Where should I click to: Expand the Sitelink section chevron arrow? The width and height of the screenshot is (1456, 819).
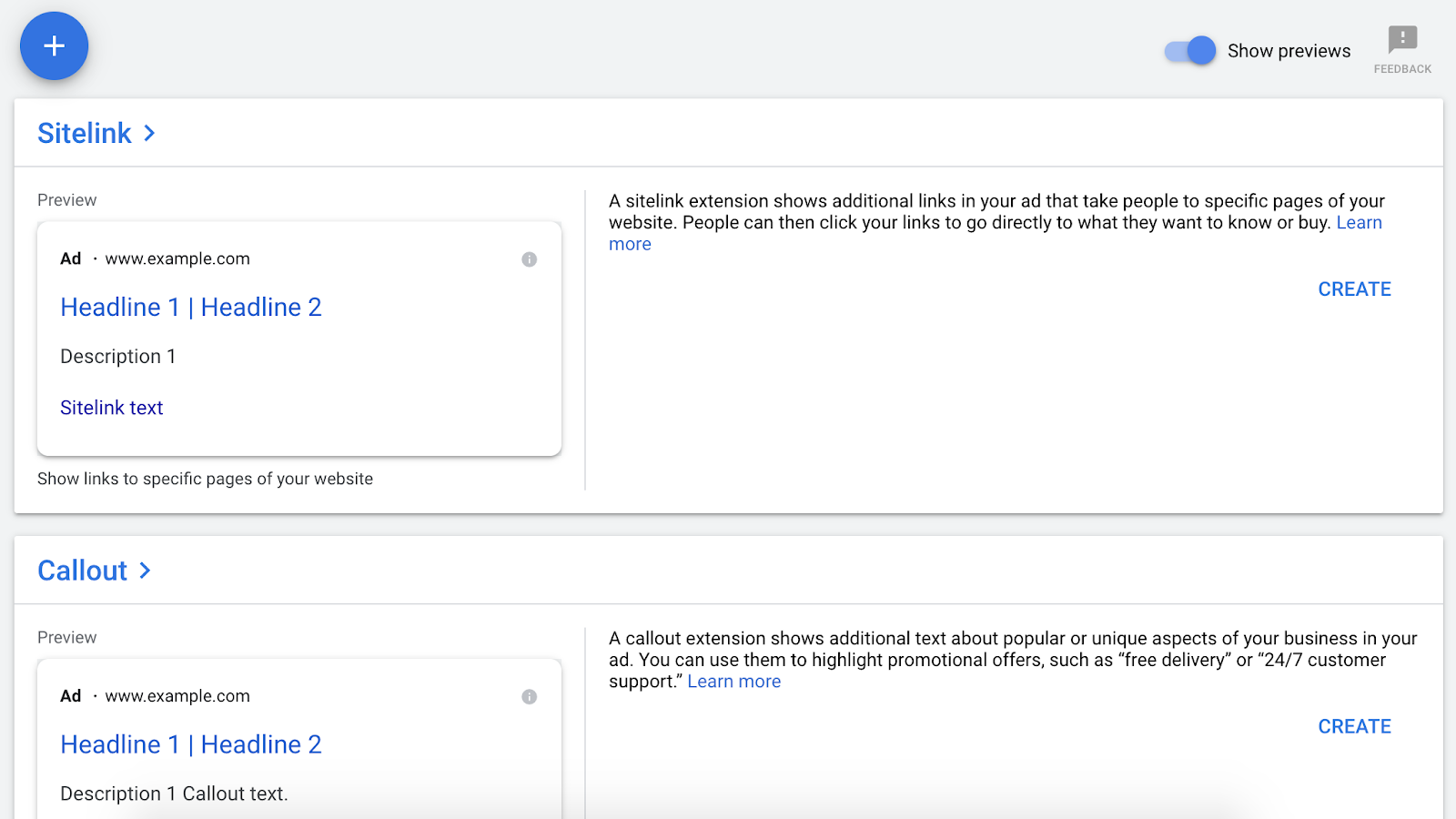(x=150, y=134)
